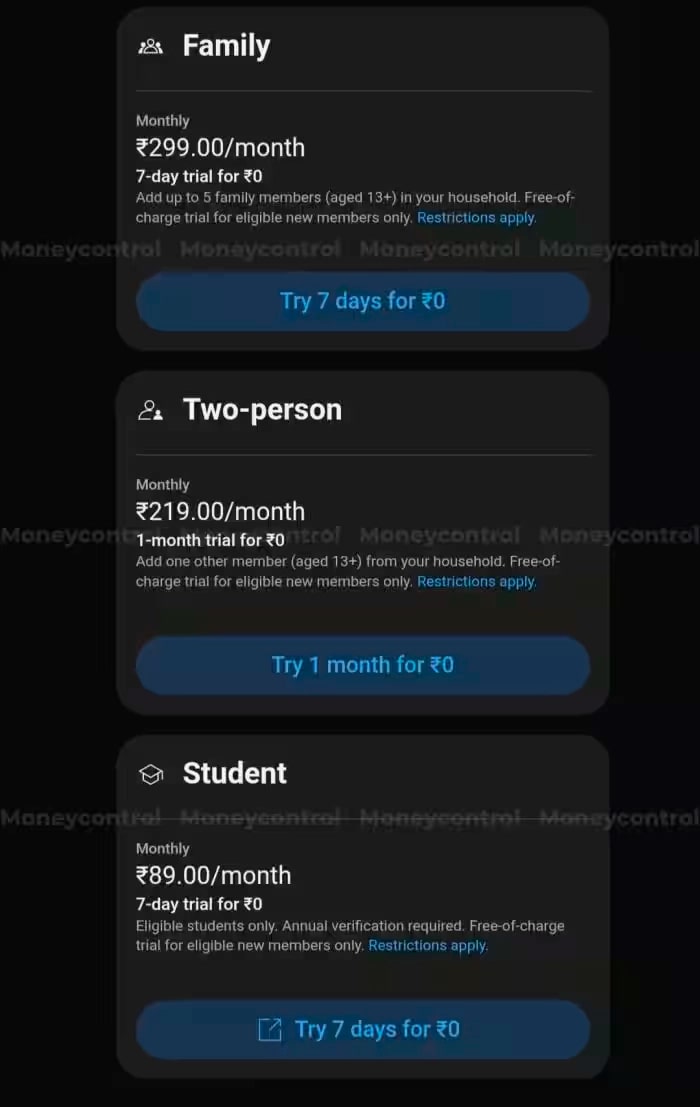
Task: Start the Family plan 7-day trial button
Action: tap(363, 301)
